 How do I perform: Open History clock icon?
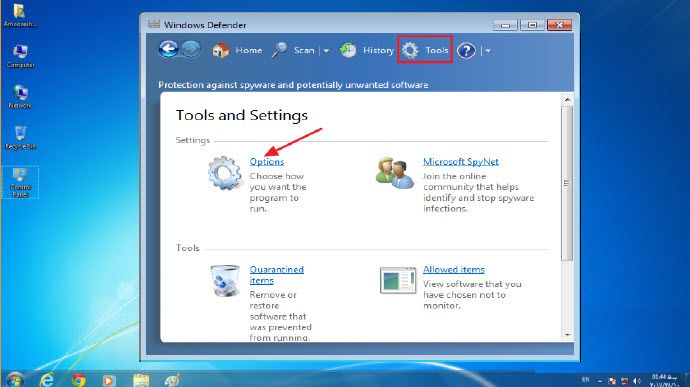point(348,50)
